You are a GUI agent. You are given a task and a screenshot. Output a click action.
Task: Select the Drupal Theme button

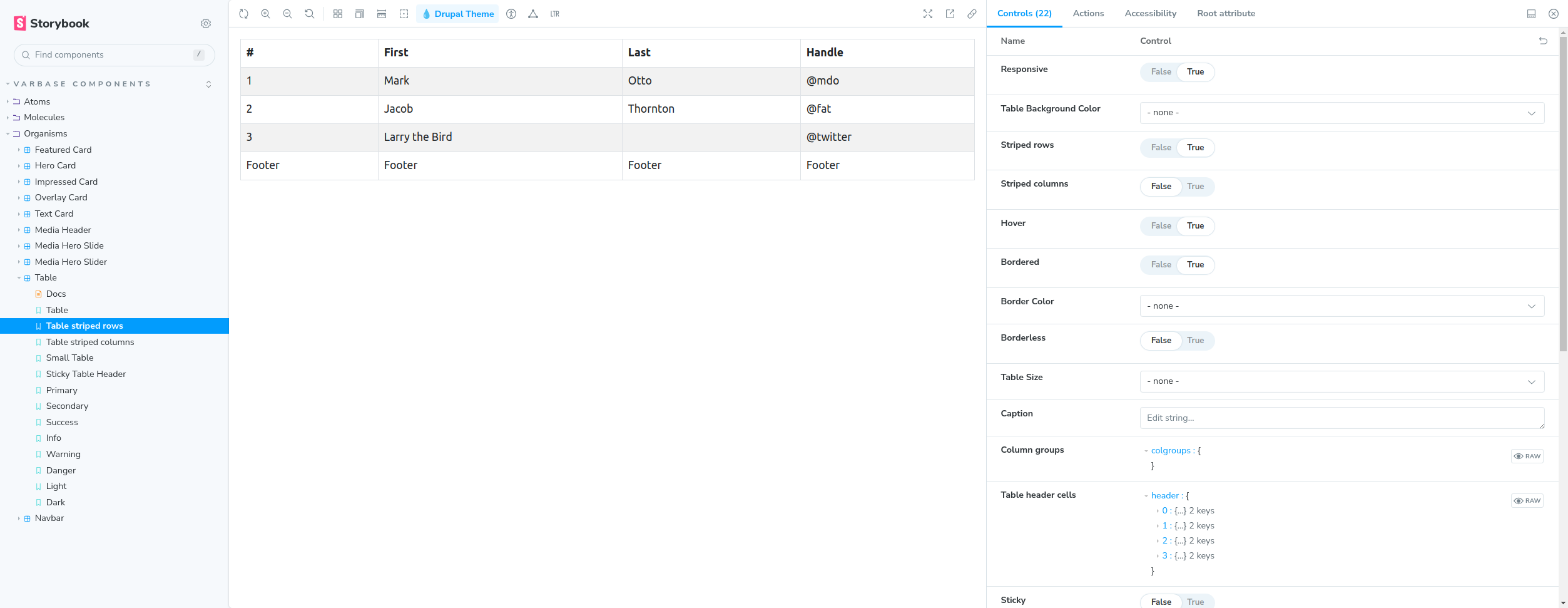(458, 14)
